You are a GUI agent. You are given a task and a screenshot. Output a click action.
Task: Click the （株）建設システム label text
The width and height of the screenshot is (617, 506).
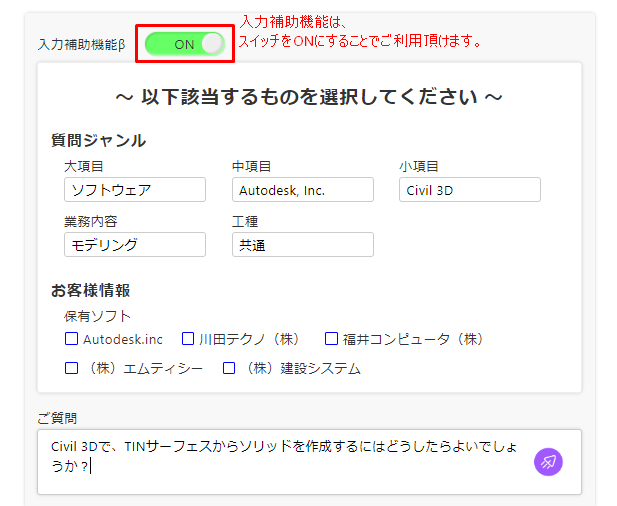pyautogui.click(x=301, y=369)
